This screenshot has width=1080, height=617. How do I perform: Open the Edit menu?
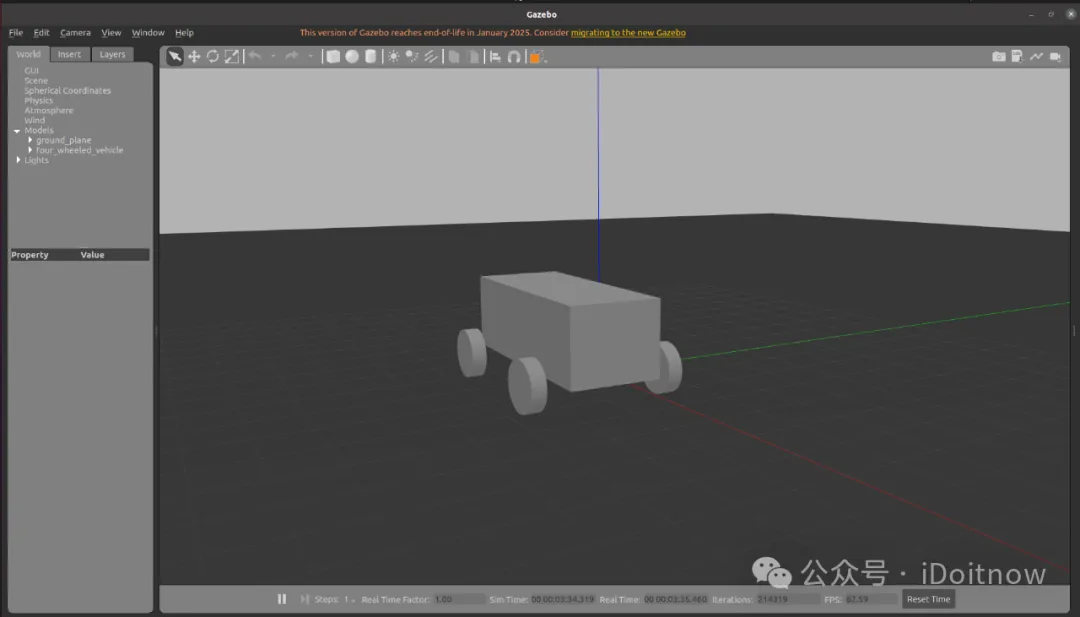tap(41, 32)
